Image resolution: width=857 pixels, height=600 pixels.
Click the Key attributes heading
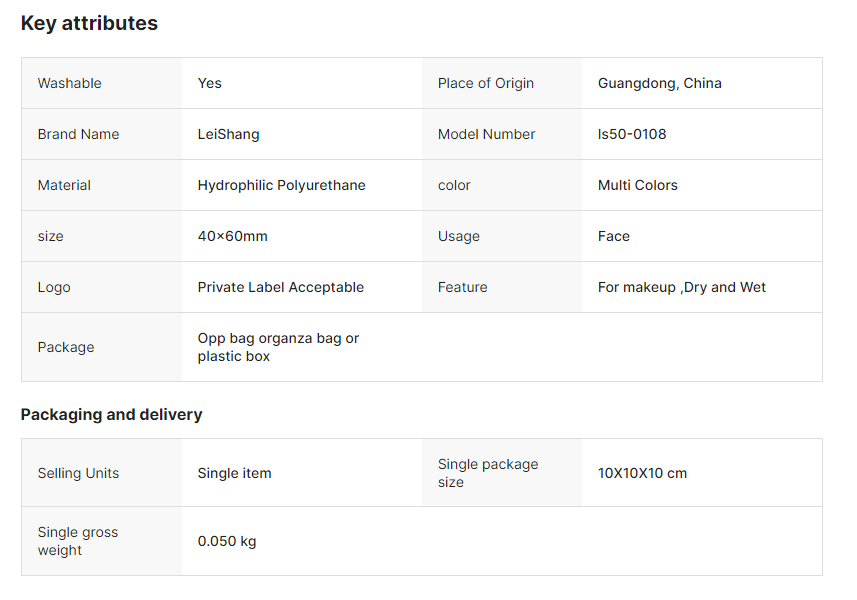[89, 23]
